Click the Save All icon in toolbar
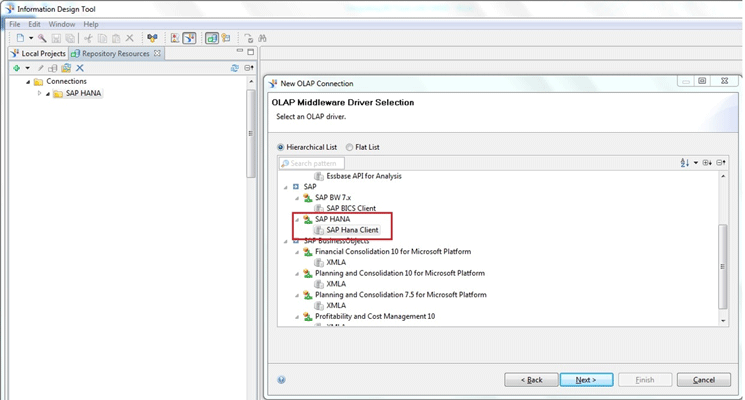 tap(70, 38)
